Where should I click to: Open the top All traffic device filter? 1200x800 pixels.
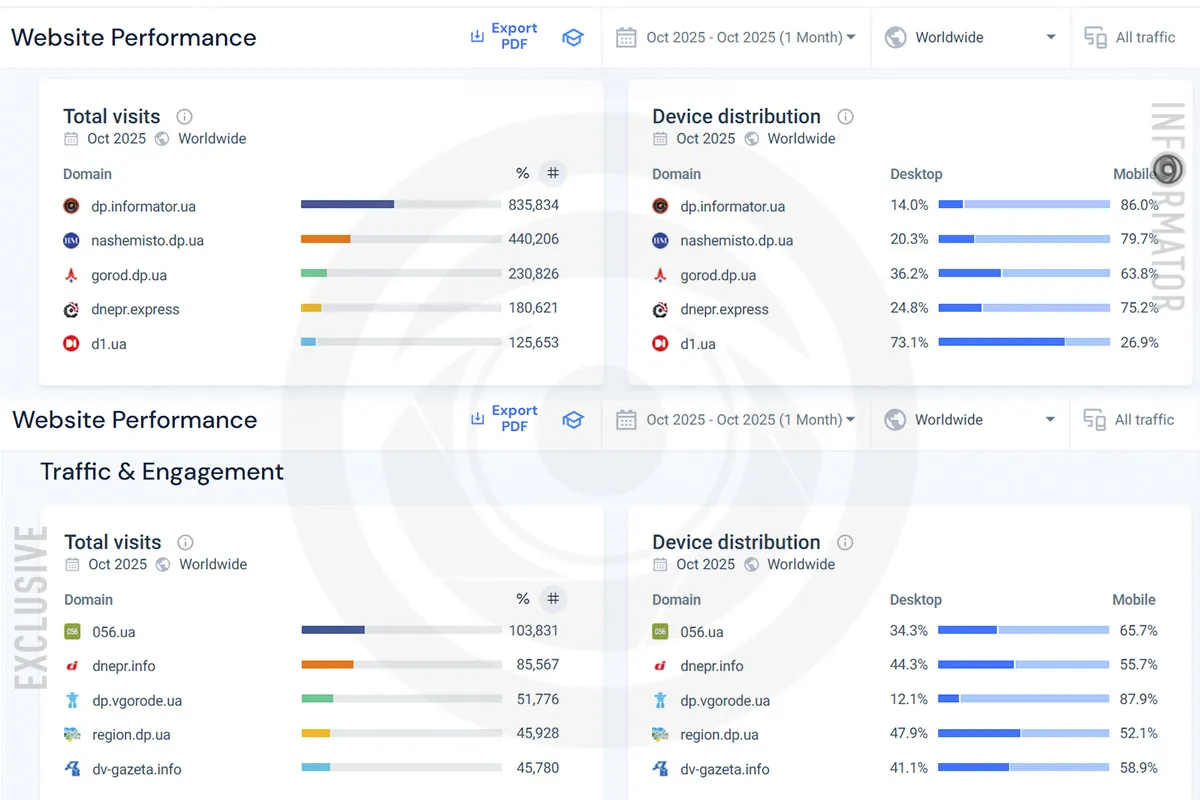[1130, 38]
